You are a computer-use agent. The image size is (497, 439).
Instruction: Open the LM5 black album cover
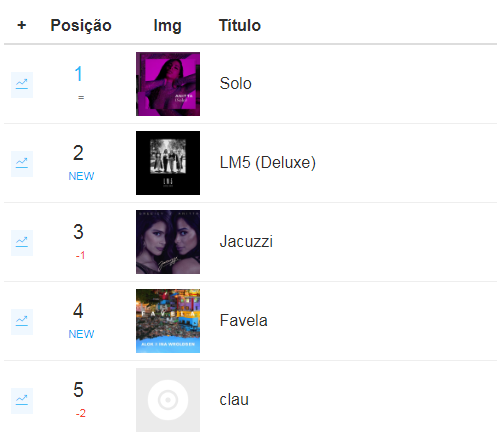click(x=168, y=163)
